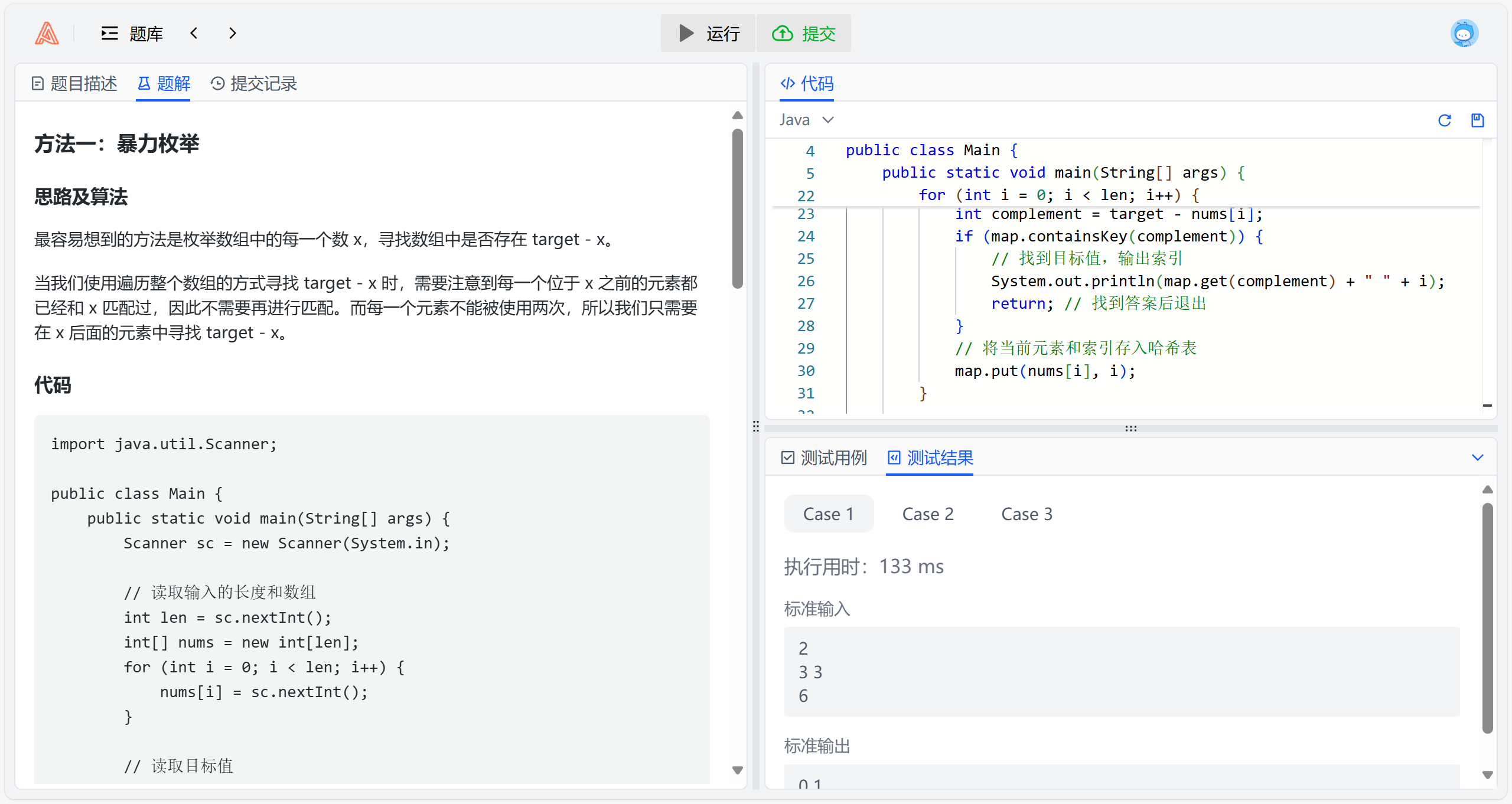
Task: Click the horizontal panel divider handle
Action: pos(1130,429)
